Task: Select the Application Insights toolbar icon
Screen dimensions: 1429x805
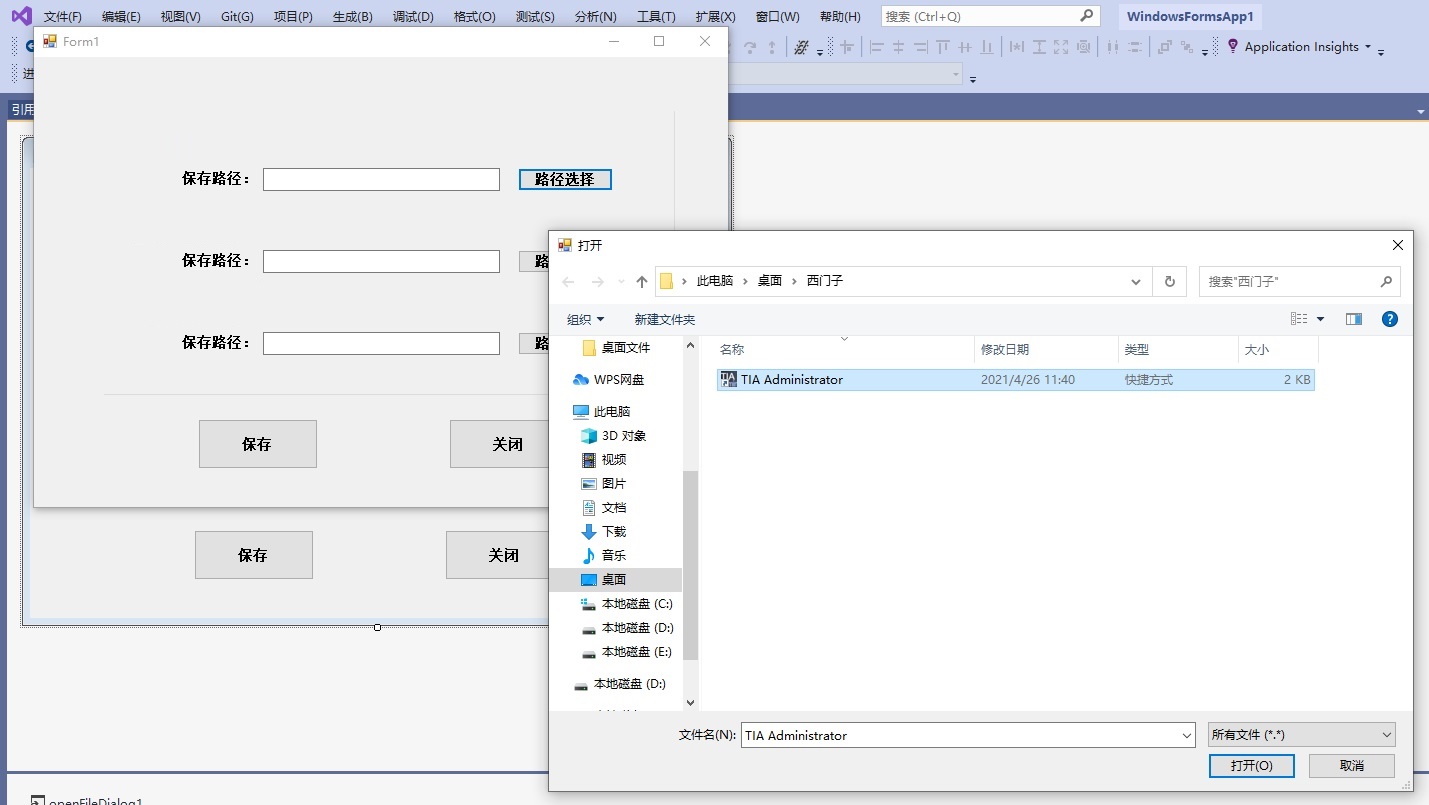Action: click(x=1232, y=46)
